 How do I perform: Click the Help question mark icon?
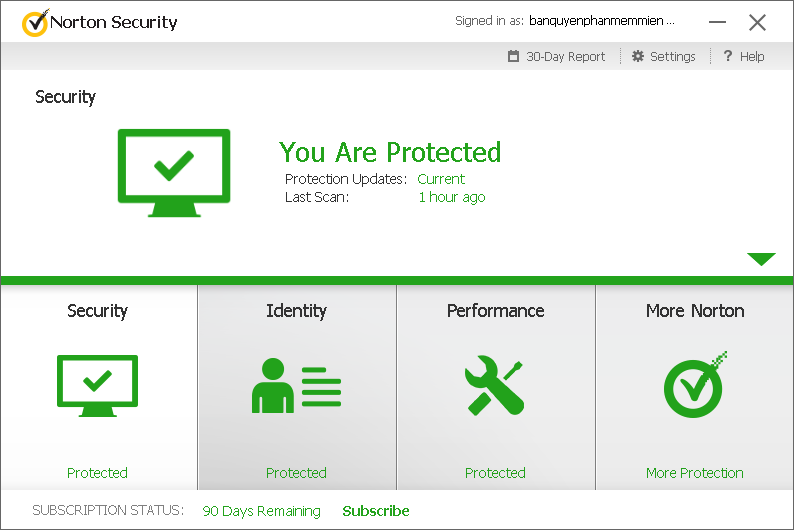click(x=728, y=57)
